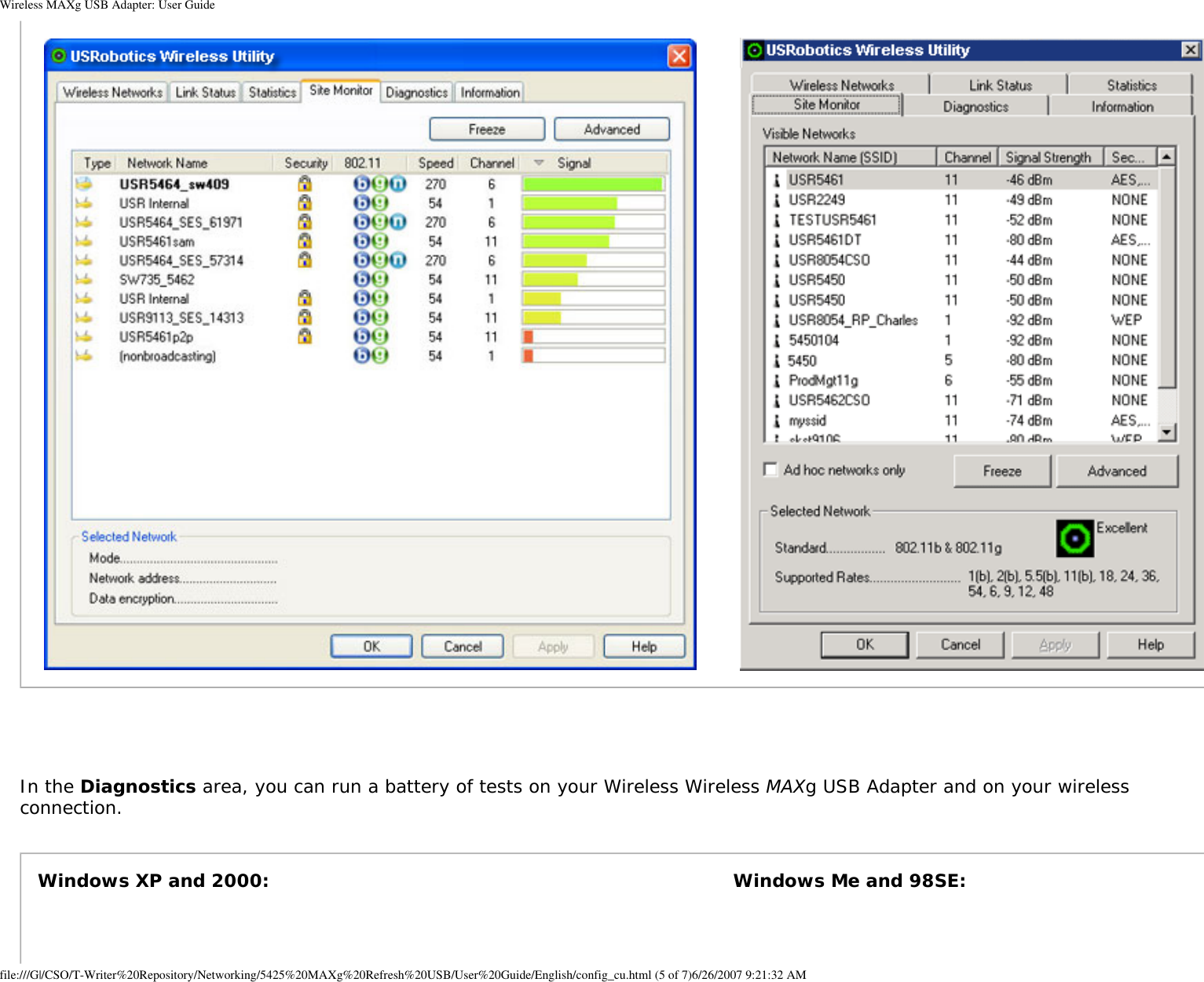The height and width of the screenshot is (982, 1204).
Task: Click the lock icon for USR5461sam
Action: [305, 241]
